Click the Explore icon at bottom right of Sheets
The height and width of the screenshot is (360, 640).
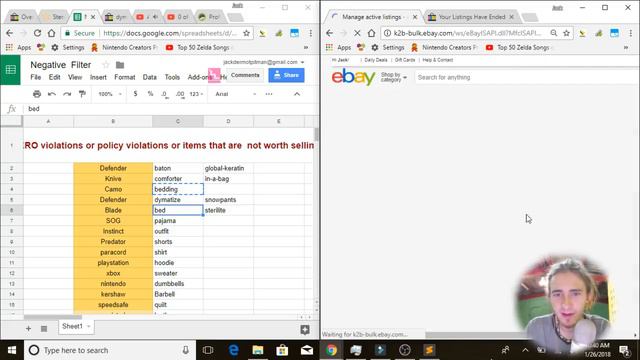click(x=305, y=329)
